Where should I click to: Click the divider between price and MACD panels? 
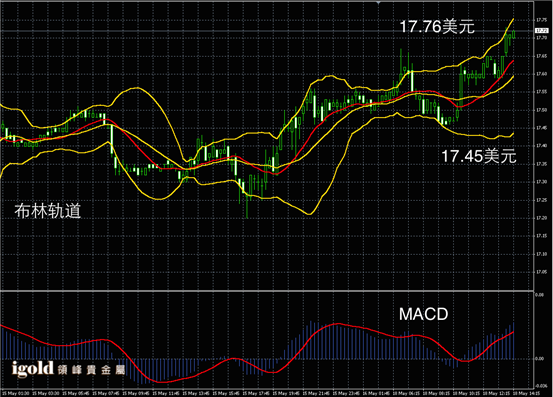point(267,291)
